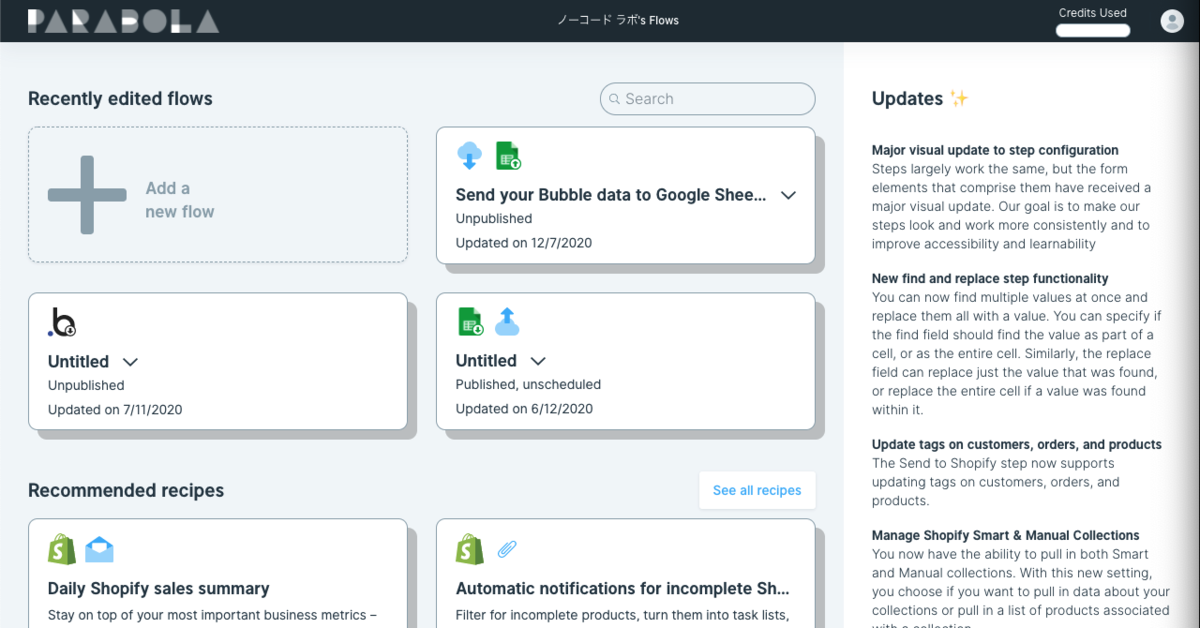Click the Flows title in the top bar
The width and height of the screenshot is (1200, 628).
tap(618, 20)
